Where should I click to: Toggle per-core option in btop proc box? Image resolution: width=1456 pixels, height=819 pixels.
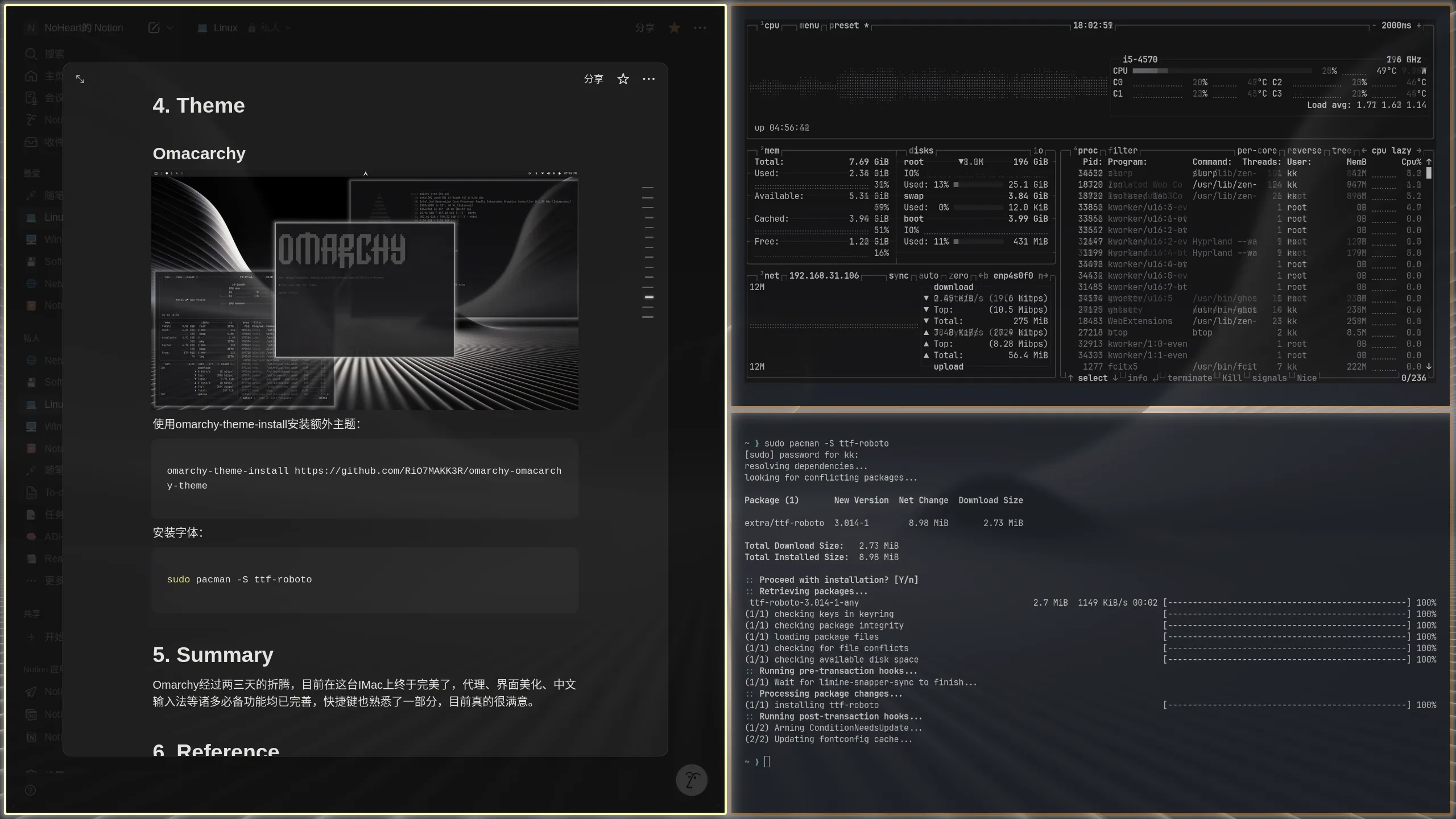click(1257, 151)
